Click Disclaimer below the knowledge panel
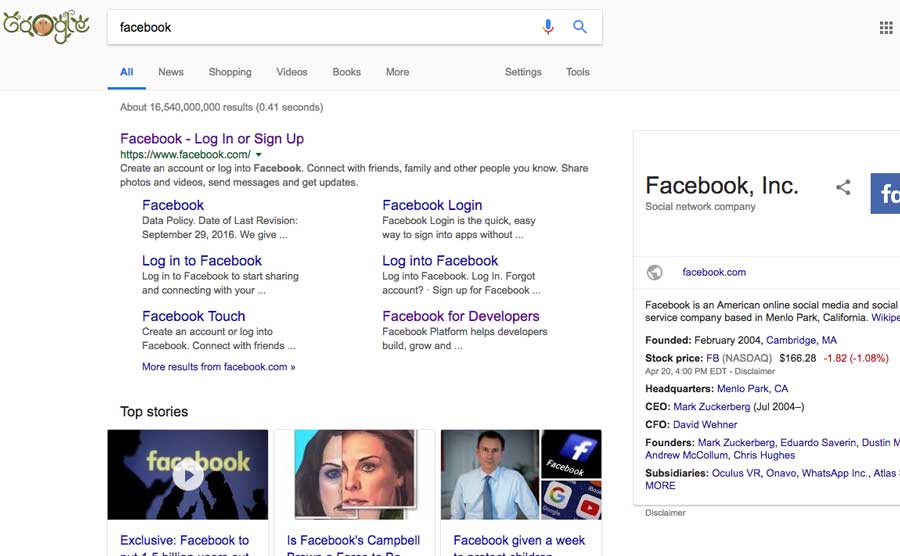The image size is (900, 556). [x=665, y=513]
